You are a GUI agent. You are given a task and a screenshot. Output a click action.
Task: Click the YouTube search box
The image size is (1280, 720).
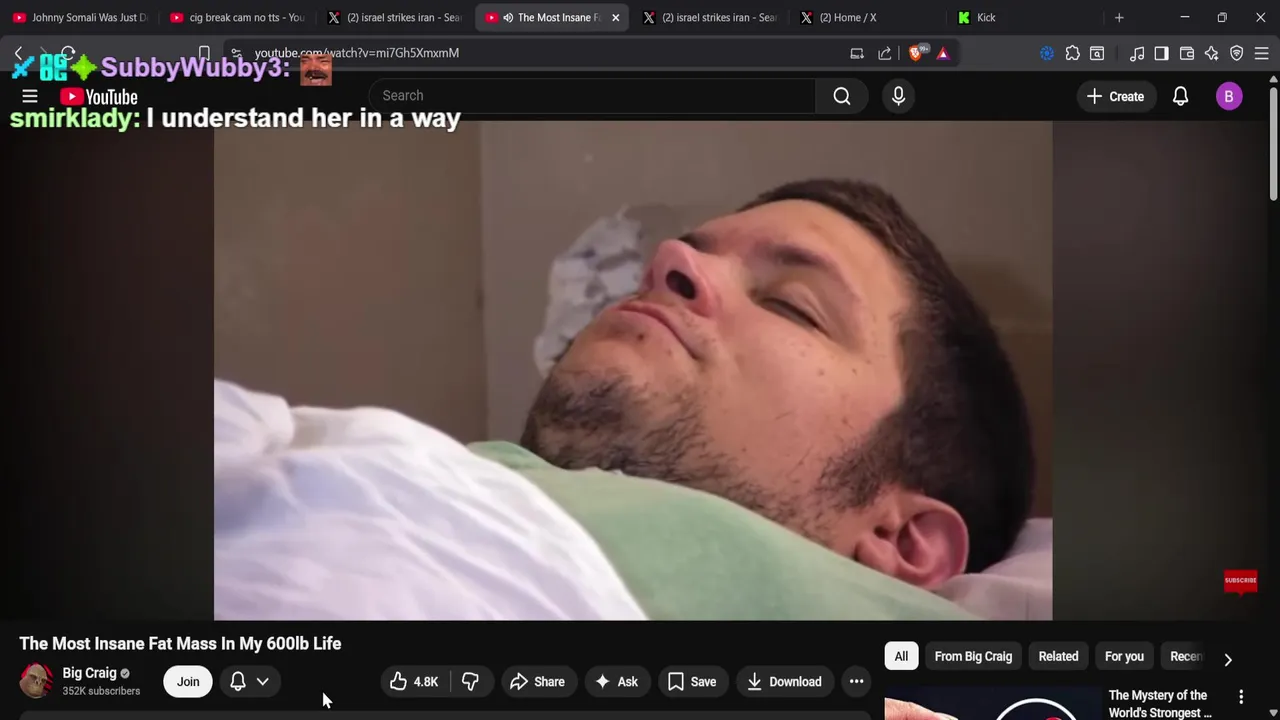point(592,96)
